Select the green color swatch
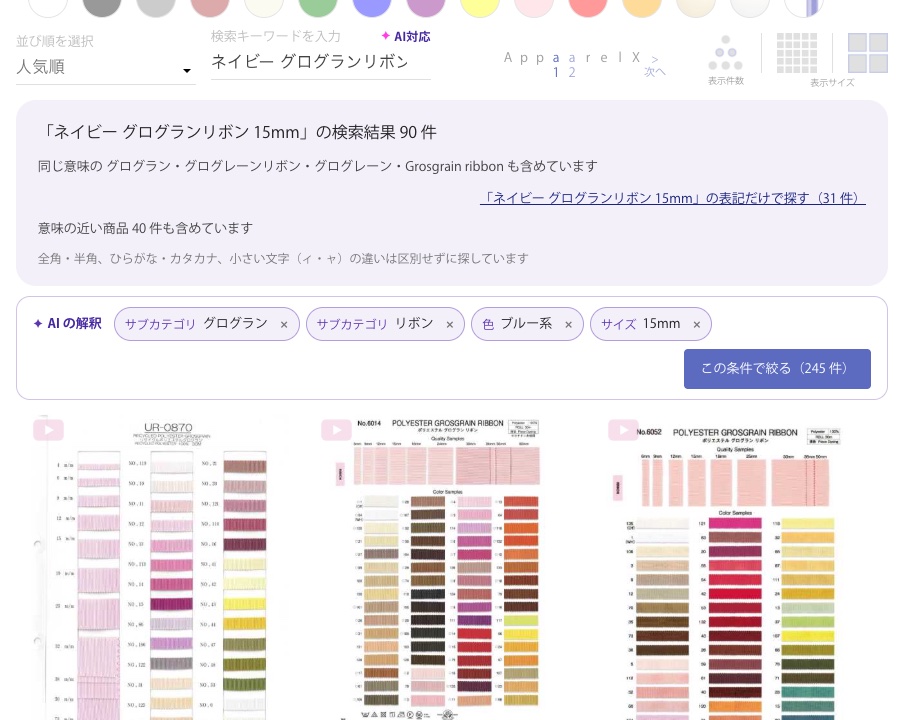Image resolution: width=903 pixels, height=720 pixels. (x=318, y=7)
